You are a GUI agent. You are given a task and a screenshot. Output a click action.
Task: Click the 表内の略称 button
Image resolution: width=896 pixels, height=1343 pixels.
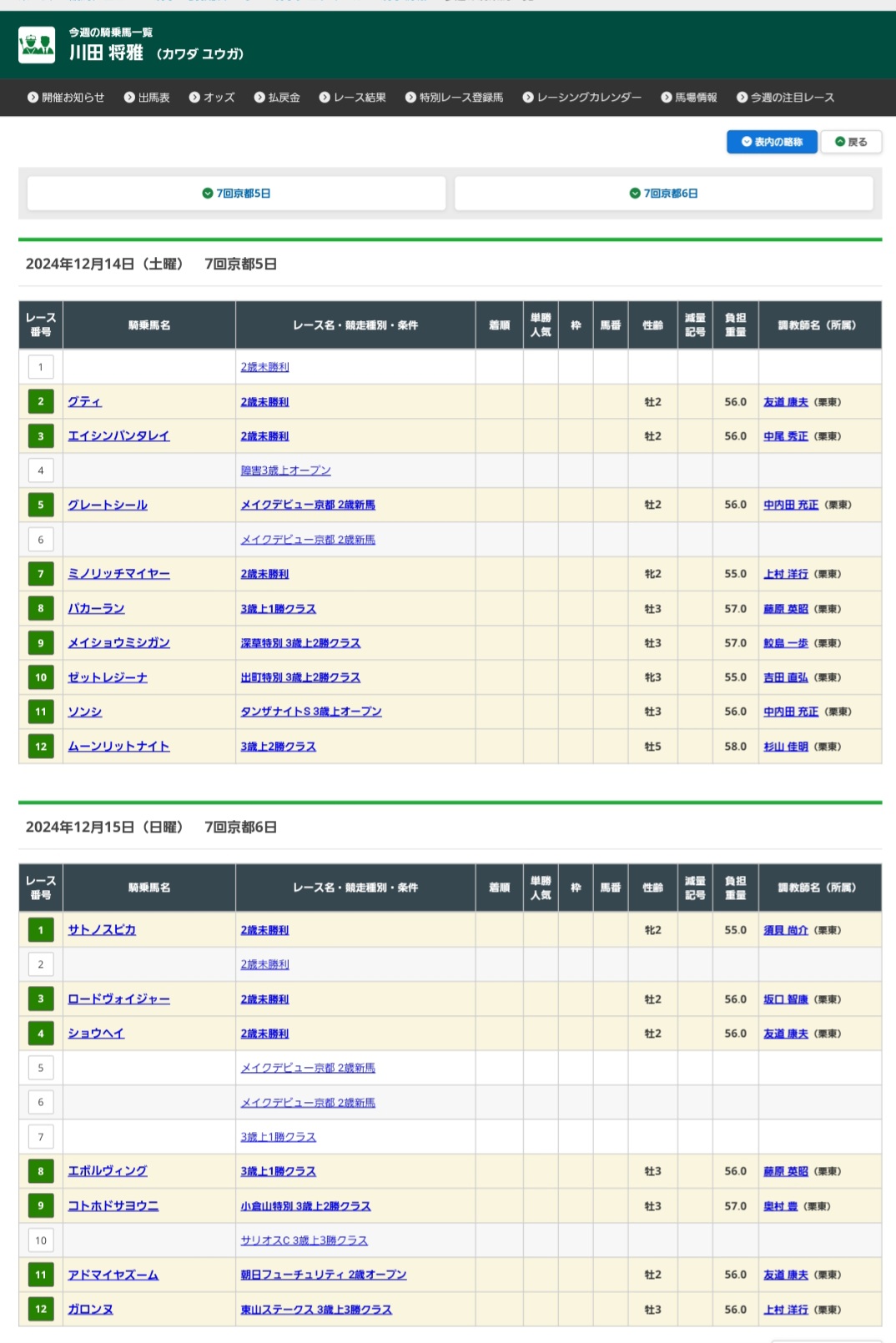(x=772, y=142)
